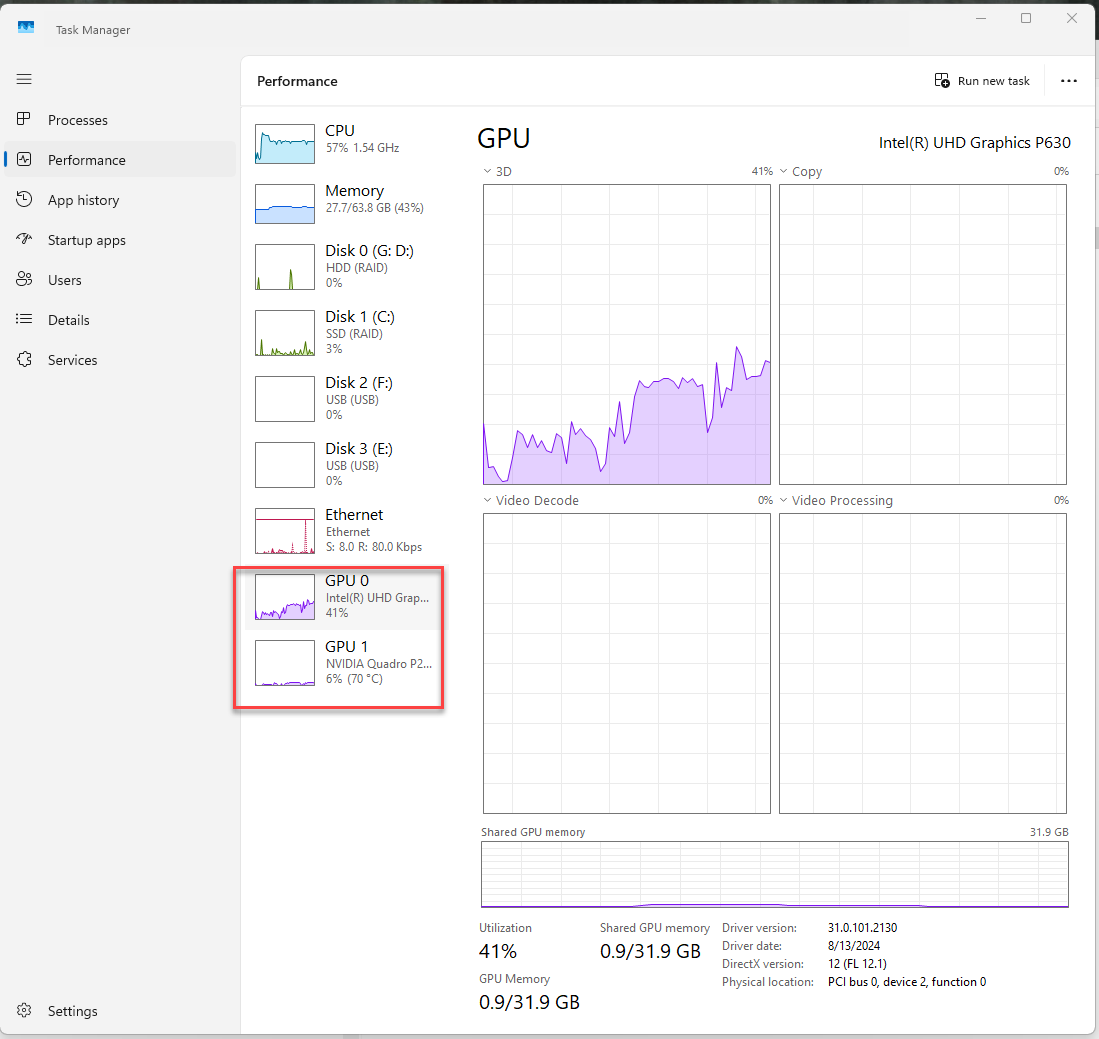The width and height of the screenshot is (1099, 1039).
Task: Click the Performance heading text
Action: pyautogui.click(x=297, y=81)
